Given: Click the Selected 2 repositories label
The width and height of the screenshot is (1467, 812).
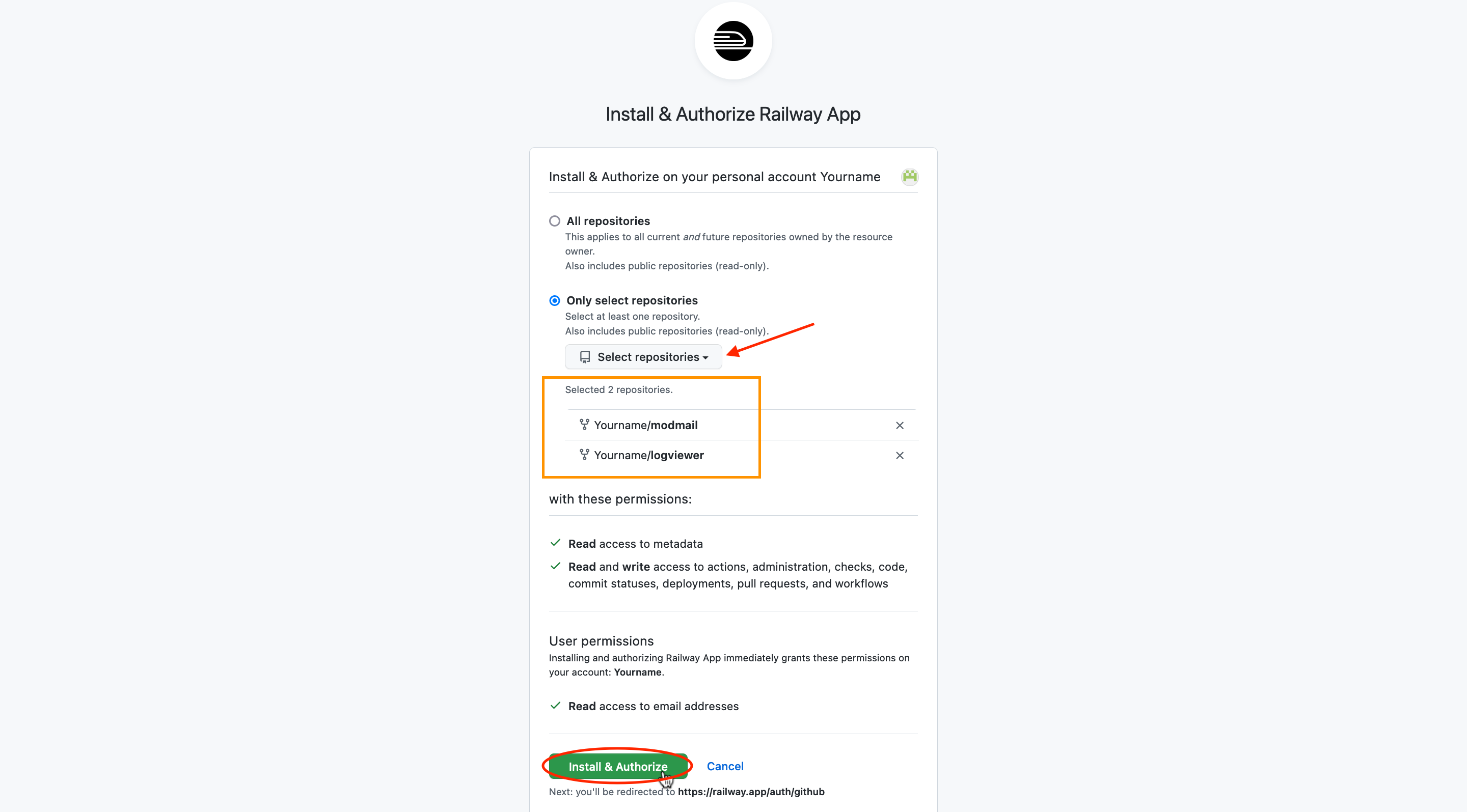Looking at the screenshot, I should coord(618,389).
